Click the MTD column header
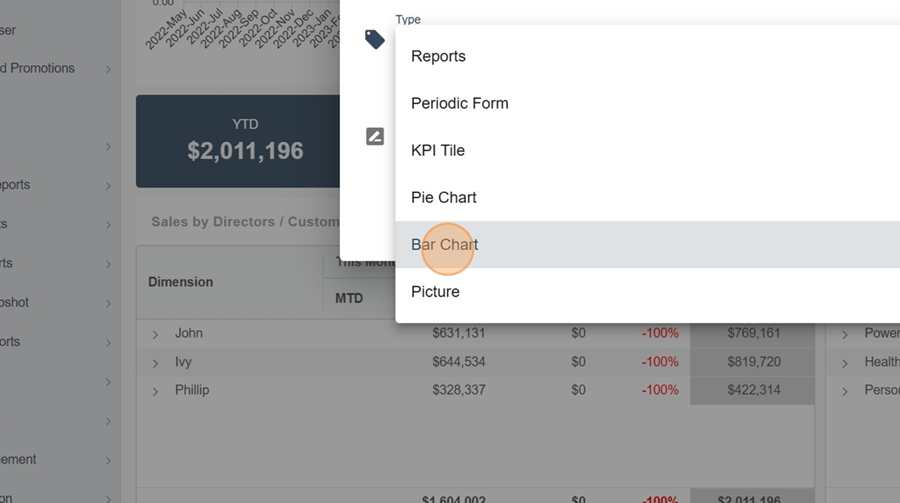900x503 pixels. [x=349, y=298]
